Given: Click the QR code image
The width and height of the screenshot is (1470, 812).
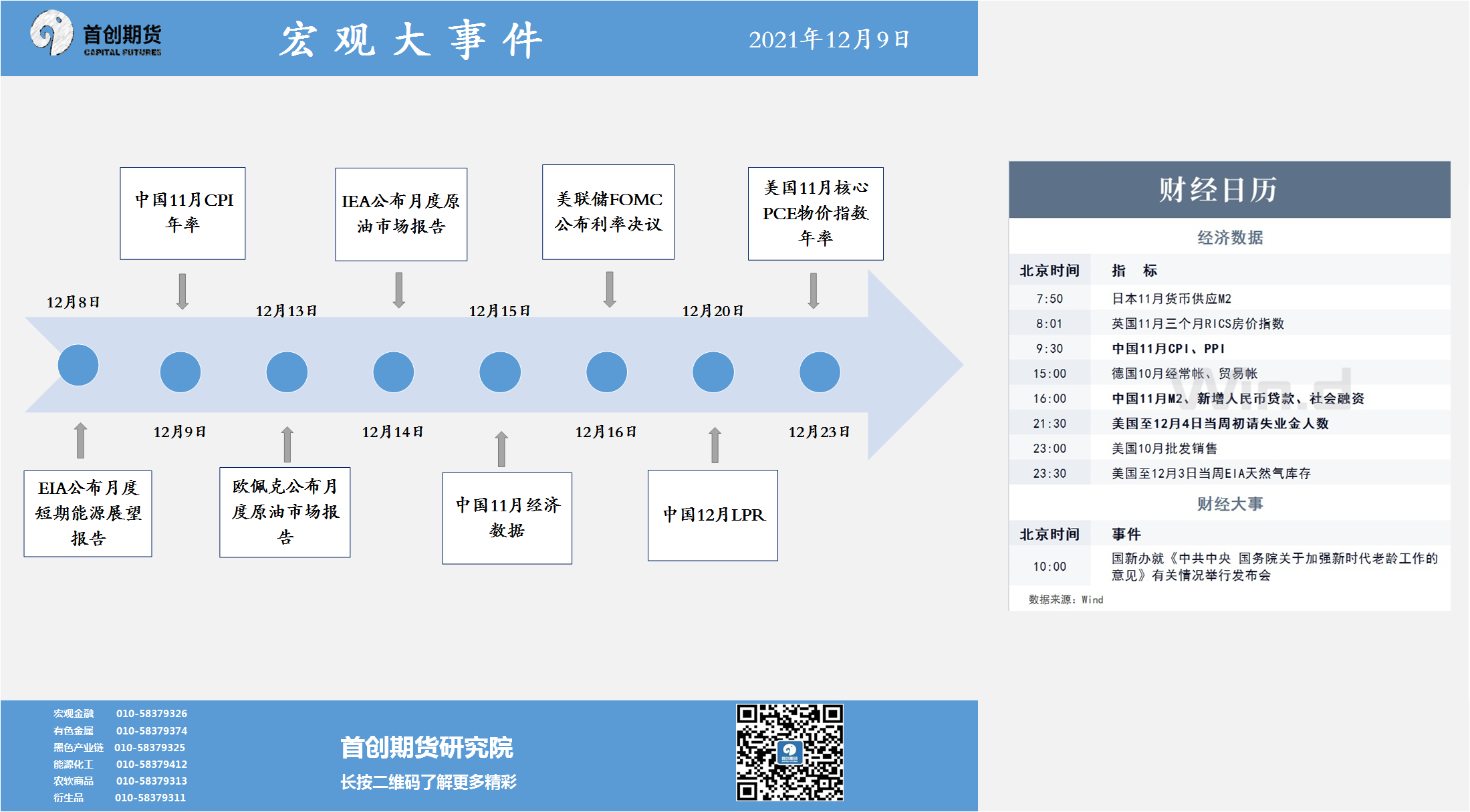Looking at the screenshot, I should (x=789, y=752).
